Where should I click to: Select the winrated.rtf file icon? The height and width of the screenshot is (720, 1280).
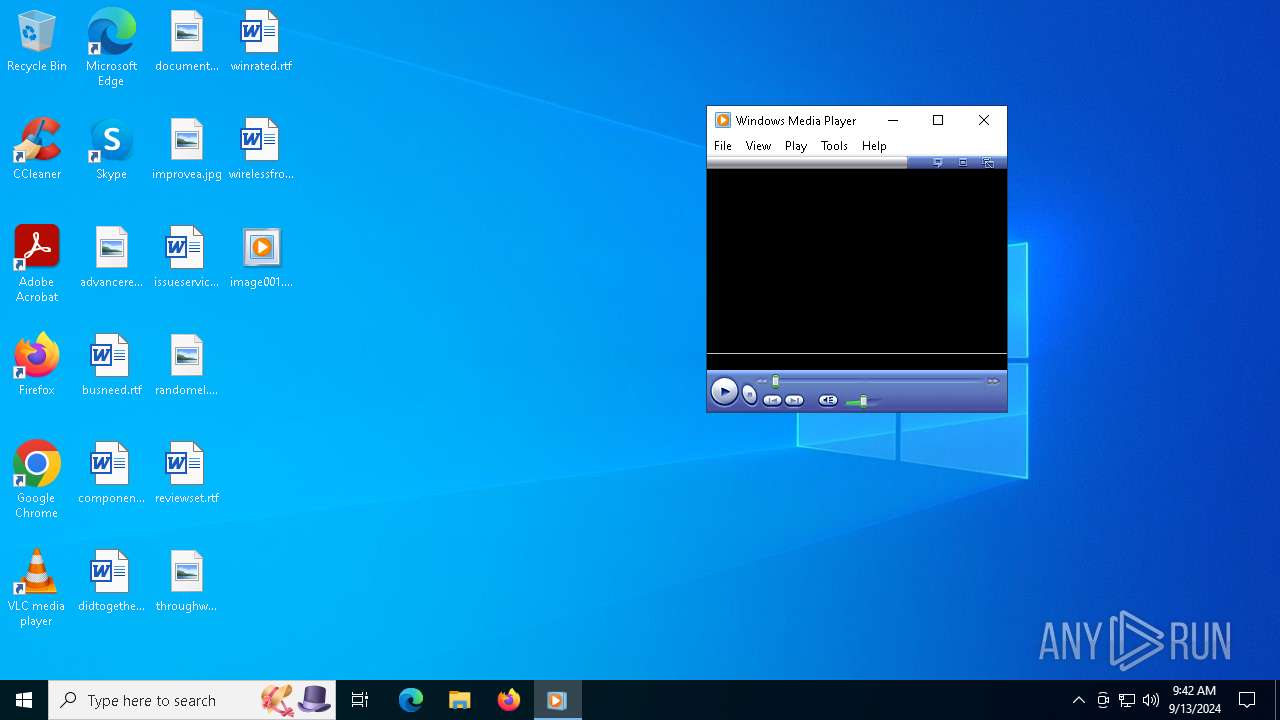click(x=261, y=42)
